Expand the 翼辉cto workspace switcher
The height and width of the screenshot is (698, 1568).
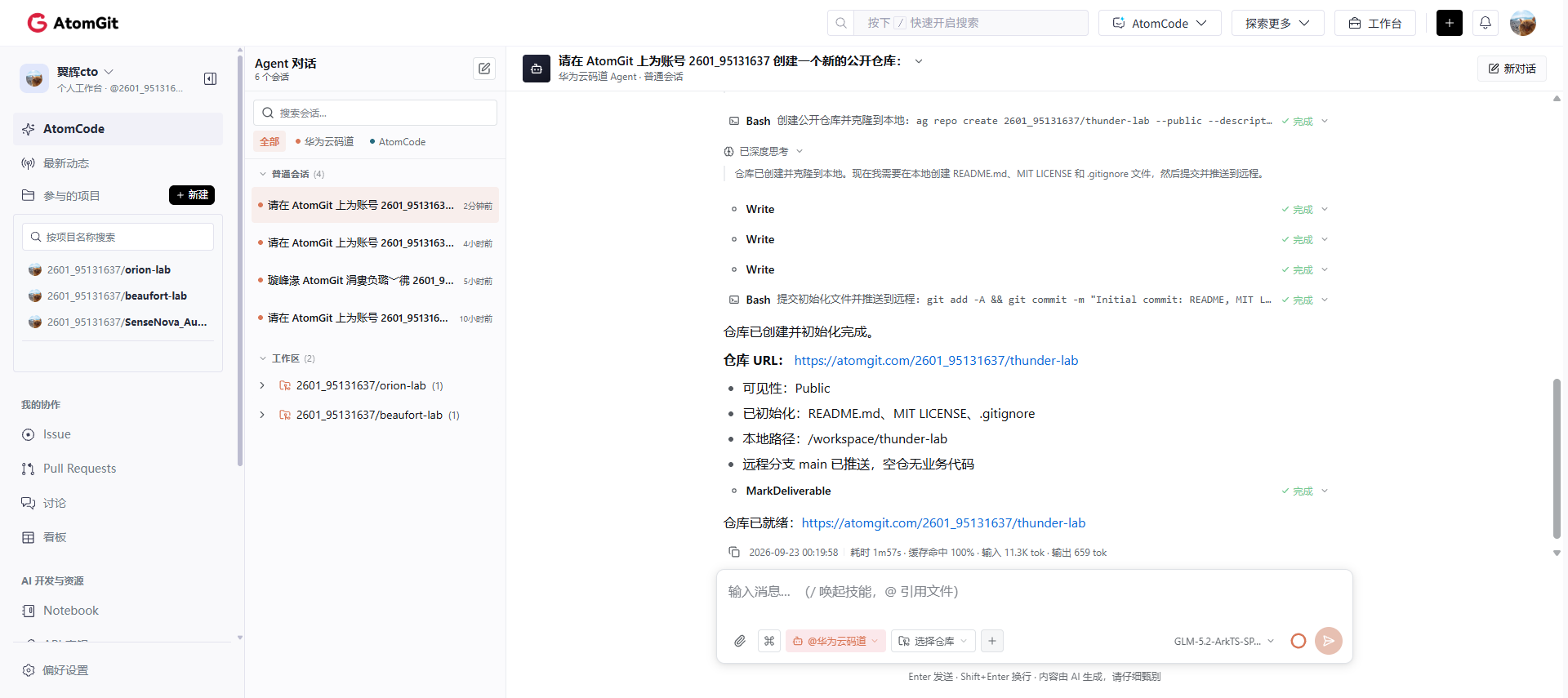tap(109, 72)
